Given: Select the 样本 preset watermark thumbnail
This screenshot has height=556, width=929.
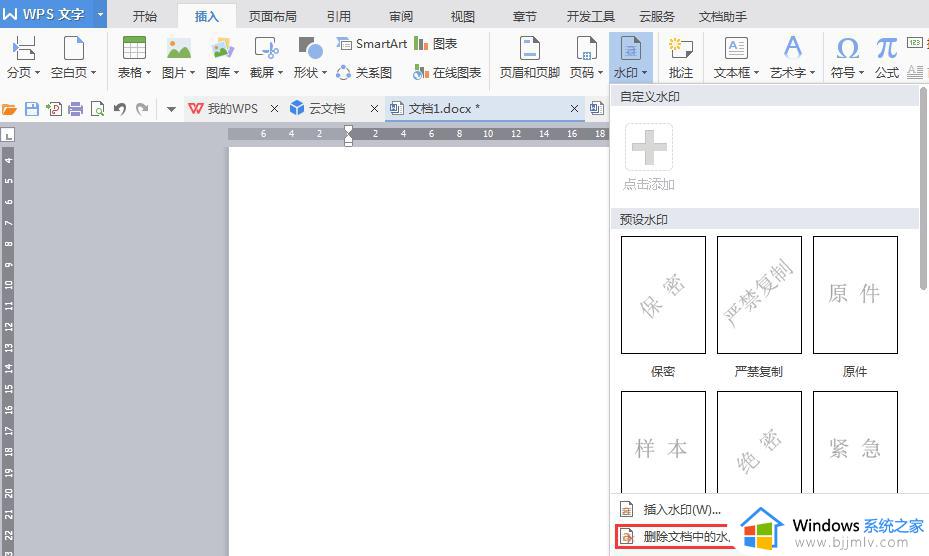Looking at the screenshot, I should (663, 442).
